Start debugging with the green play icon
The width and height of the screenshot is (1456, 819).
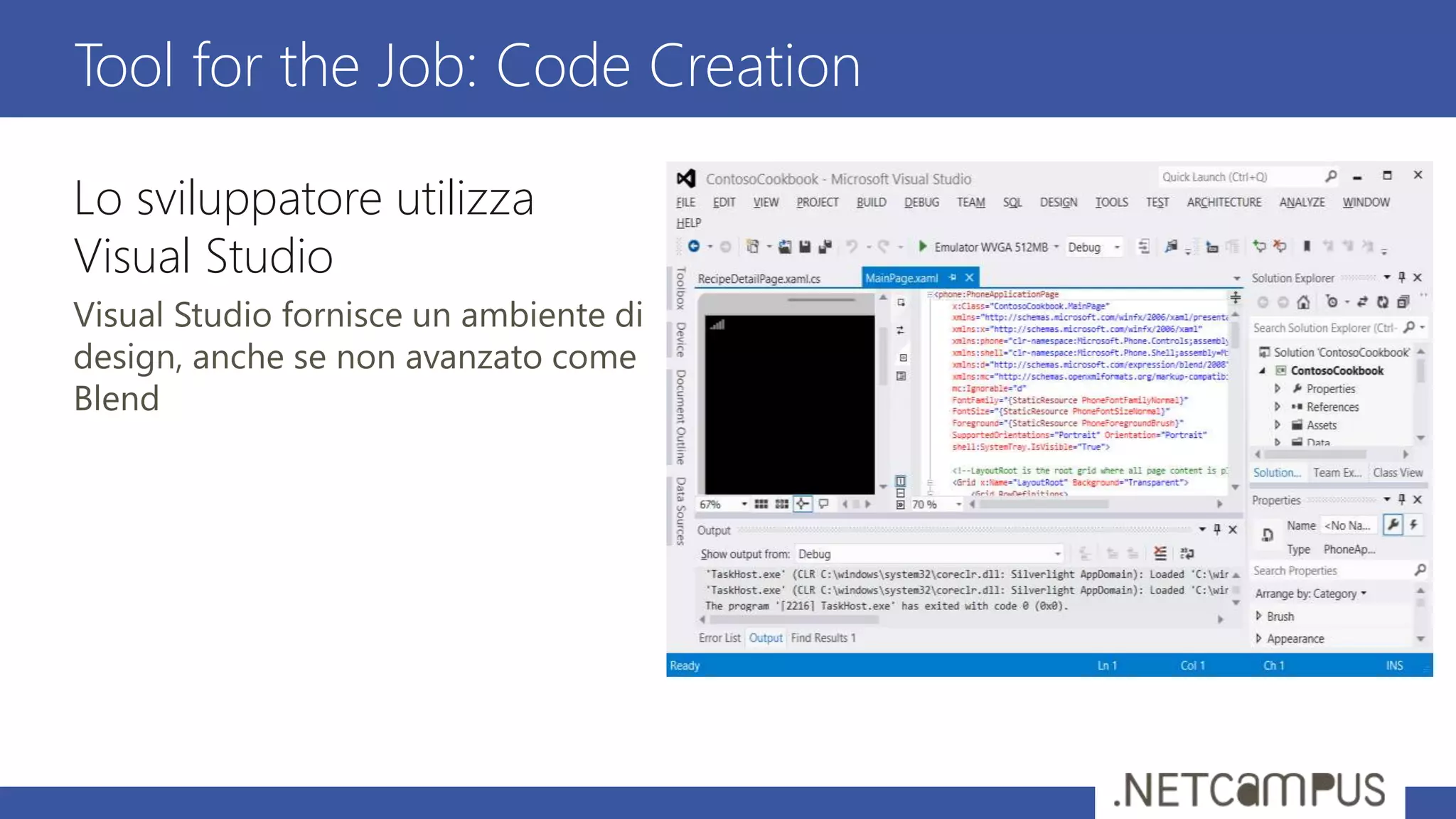(922, 246)
